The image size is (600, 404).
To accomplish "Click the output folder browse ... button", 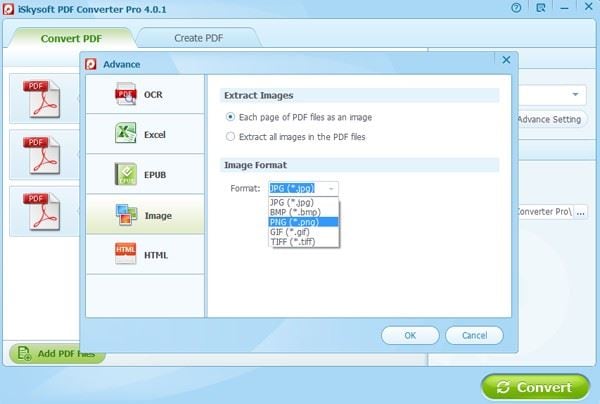I will (580, 212).
